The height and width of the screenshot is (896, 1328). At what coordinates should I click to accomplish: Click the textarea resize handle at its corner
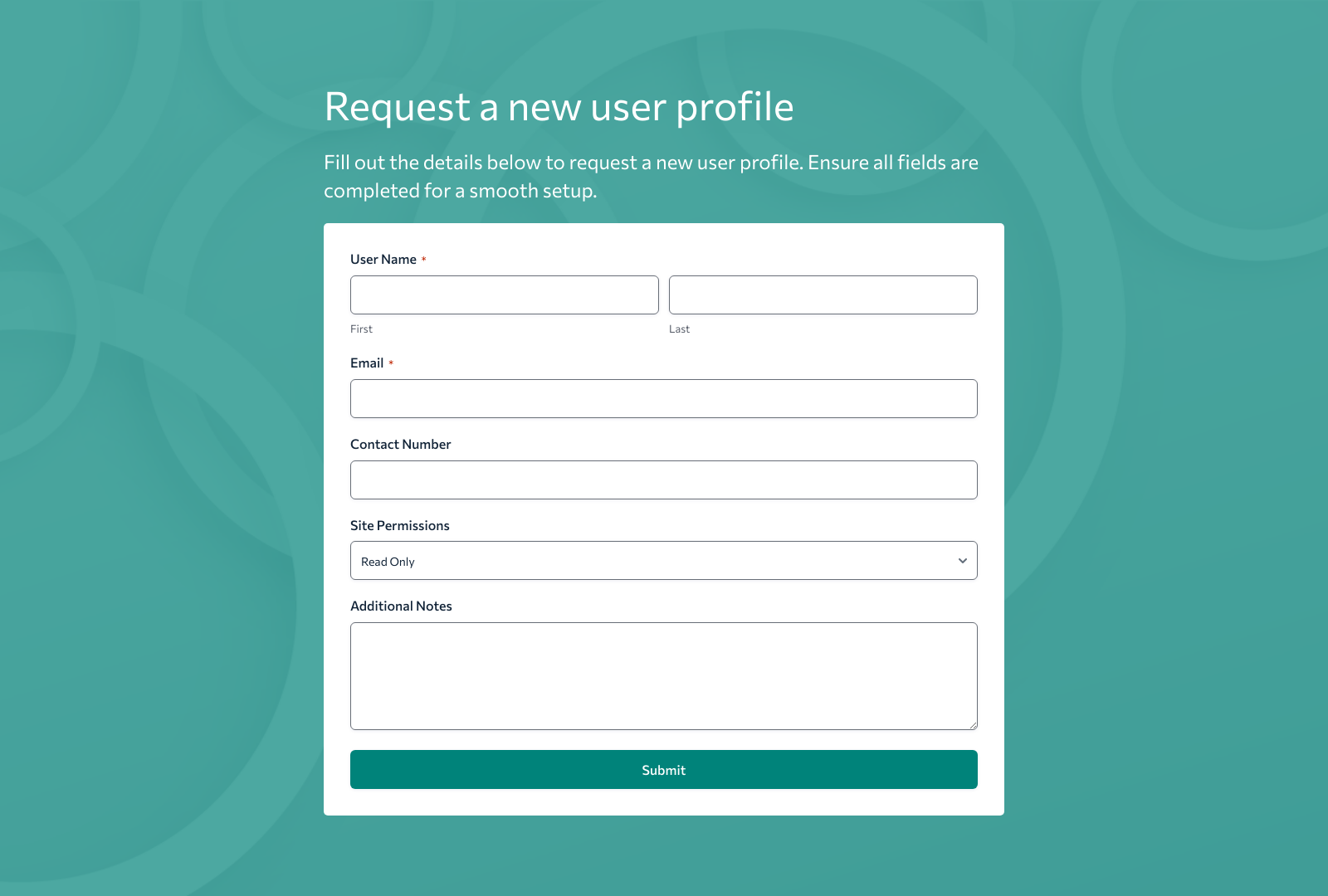pos(974,726)
